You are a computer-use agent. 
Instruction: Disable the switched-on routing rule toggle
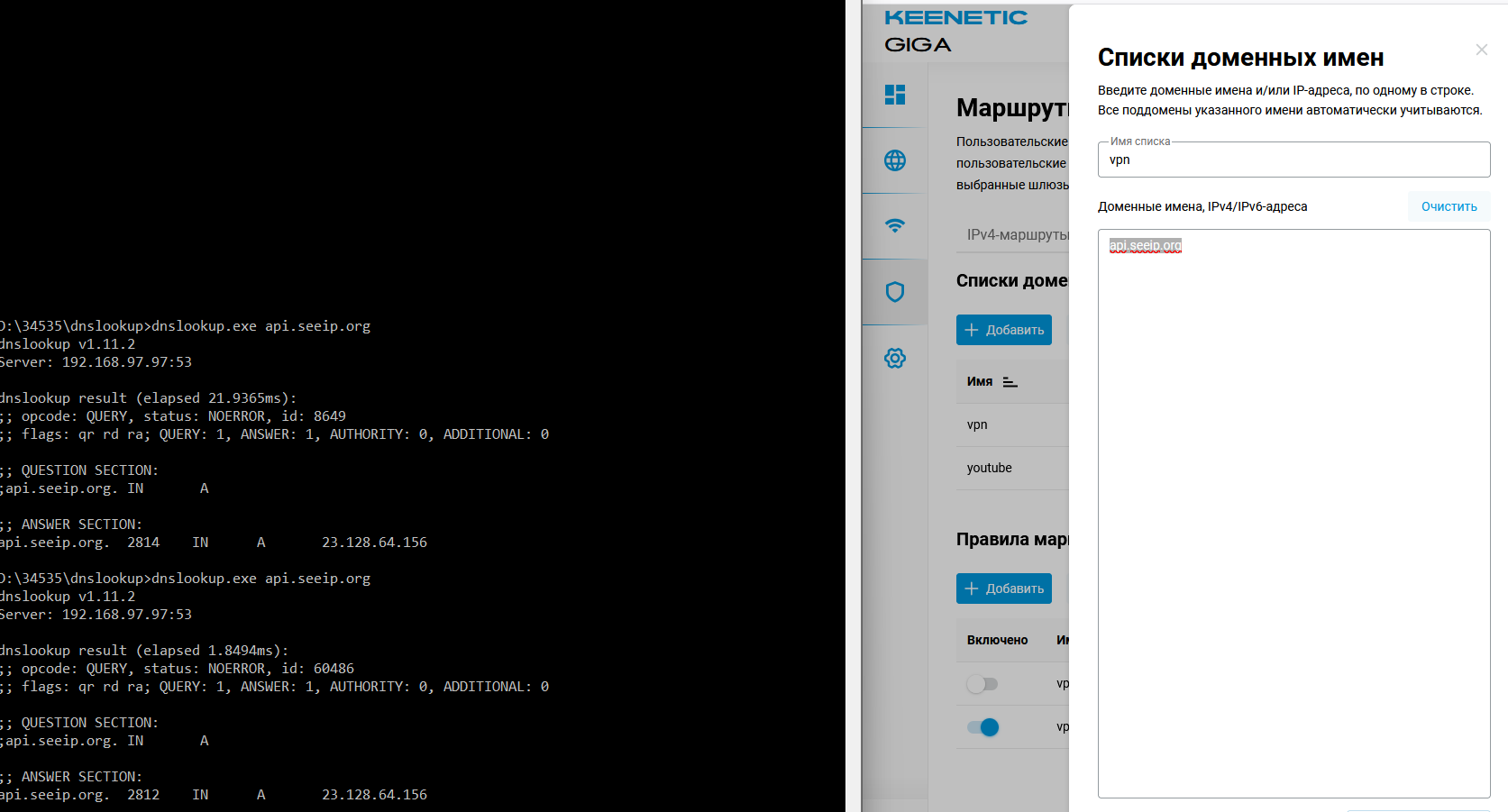pyautogui.click(x=982, y=727)
